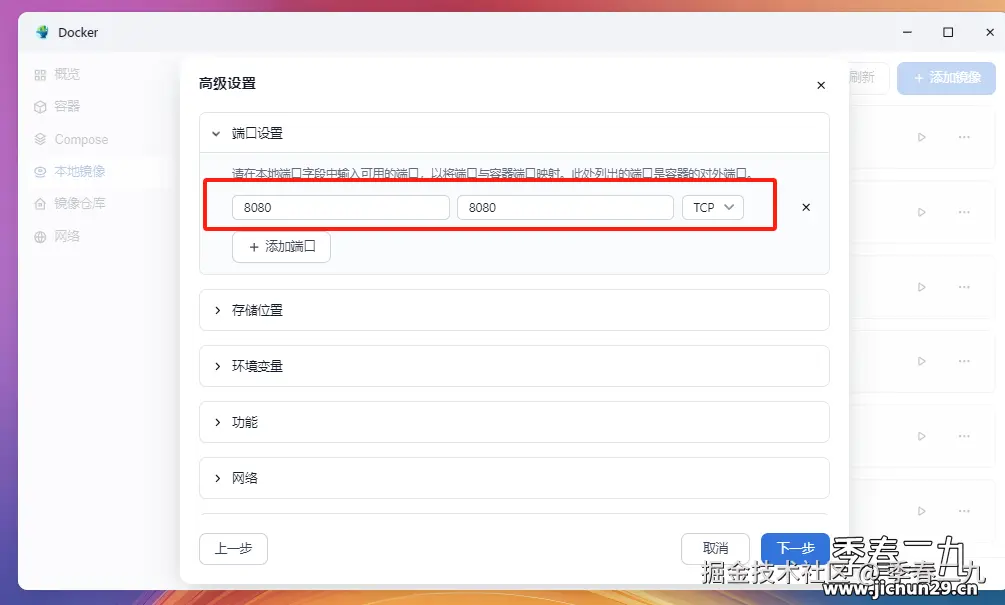This screenshot has height=605, width=1005.
Task: Click the 网络 globe icon in sidebar
Action: click(40, 237)
